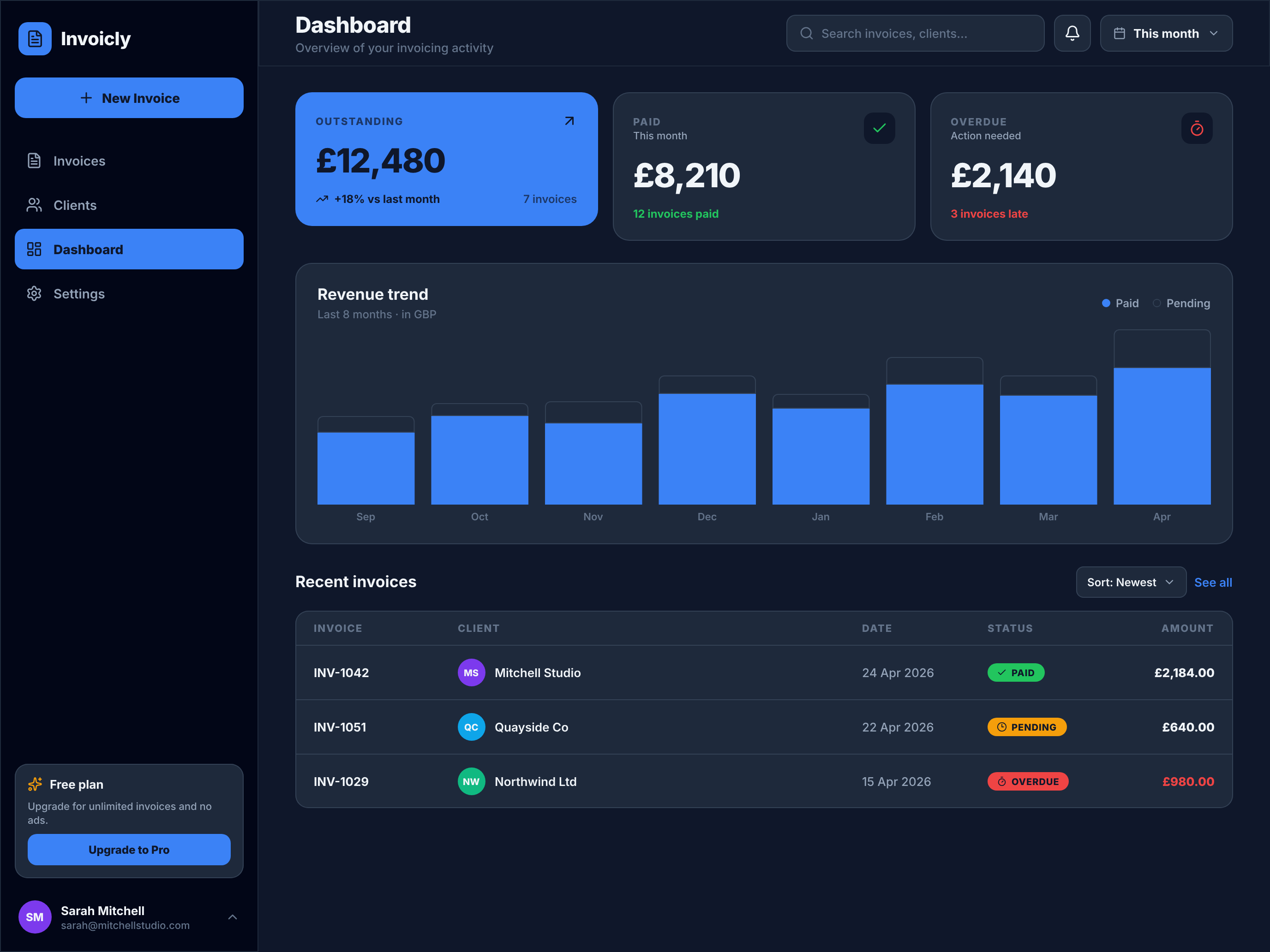This screenshot has height=952, width=1270.
Task: Click the green checkmark on the Paid card
Action: coord(879,128)
